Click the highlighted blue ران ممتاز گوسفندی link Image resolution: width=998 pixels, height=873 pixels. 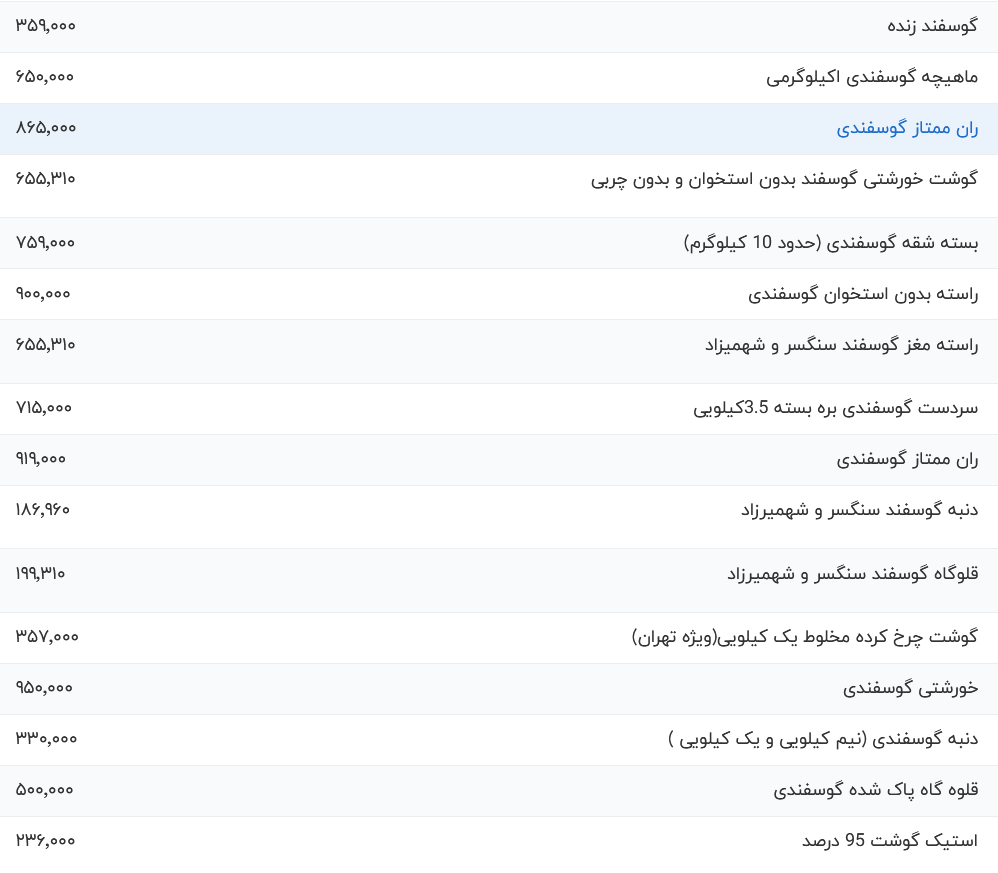[x=907, y=128]
